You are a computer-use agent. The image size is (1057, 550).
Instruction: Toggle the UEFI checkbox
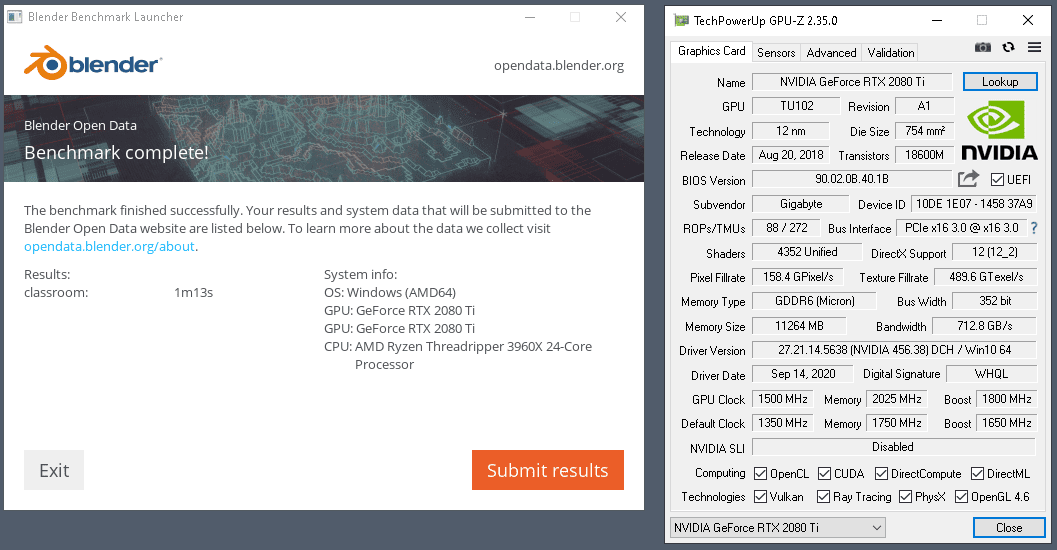(998, 180)
